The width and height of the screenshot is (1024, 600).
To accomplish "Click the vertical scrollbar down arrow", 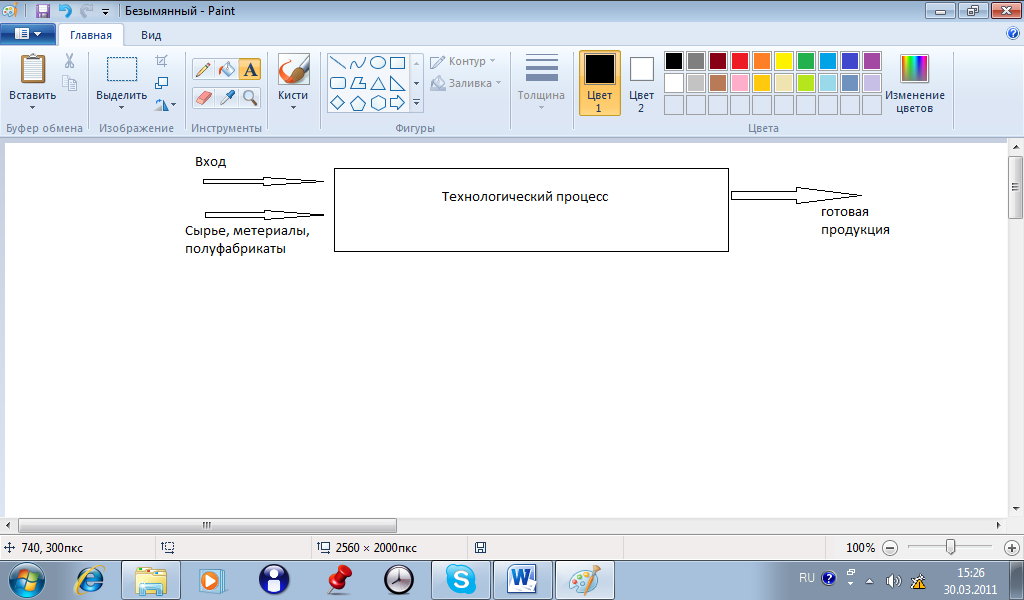I will click(x=1016, y=509).
